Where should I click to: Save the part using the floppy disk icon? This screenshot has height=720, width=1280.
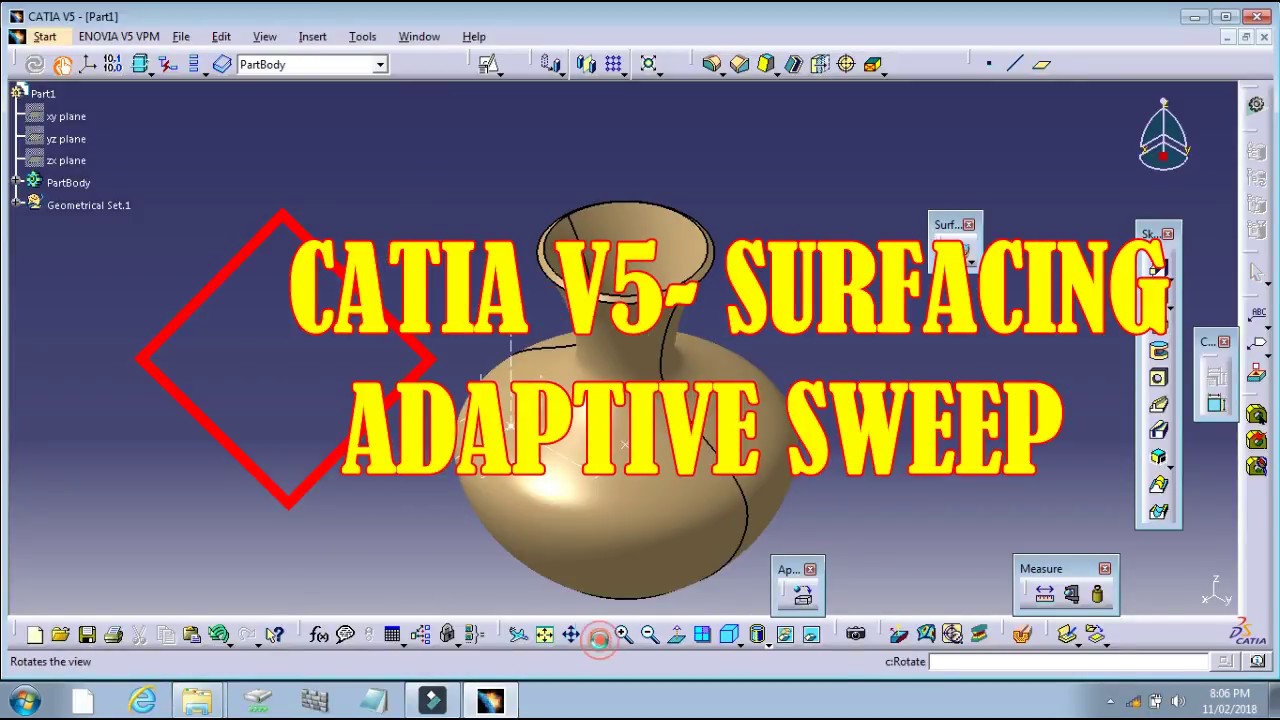(x=87, y=634)
